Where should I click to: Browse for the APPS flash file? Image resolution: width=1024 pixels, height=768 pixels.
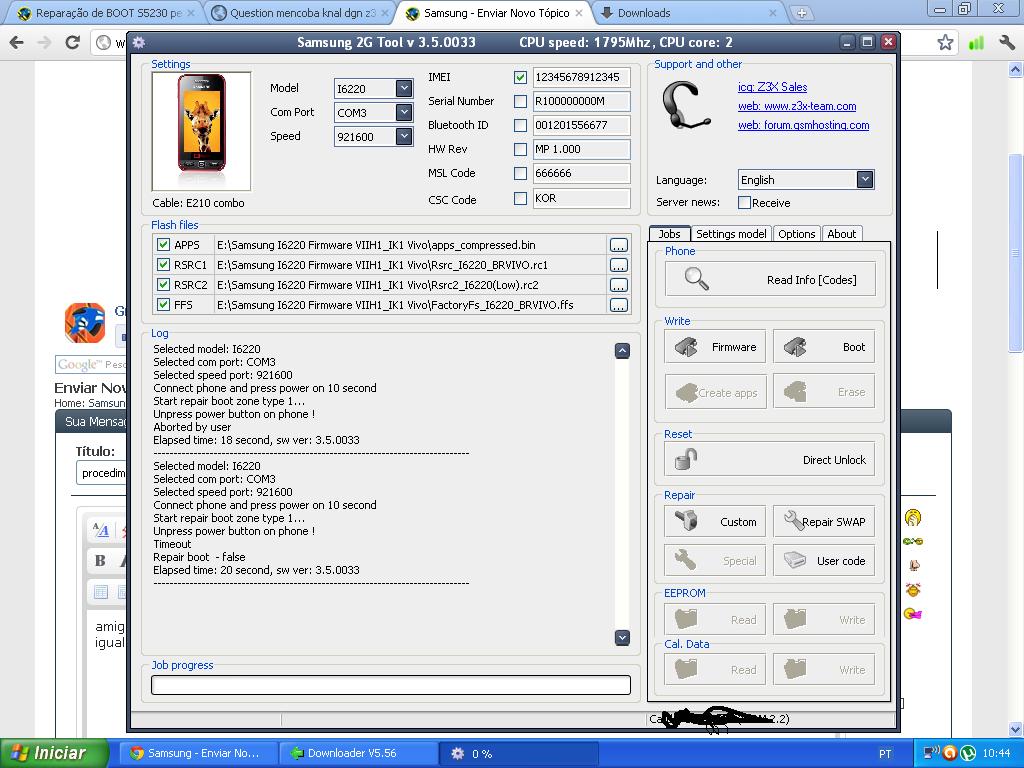pyautogui.click(x=618, y=245)
